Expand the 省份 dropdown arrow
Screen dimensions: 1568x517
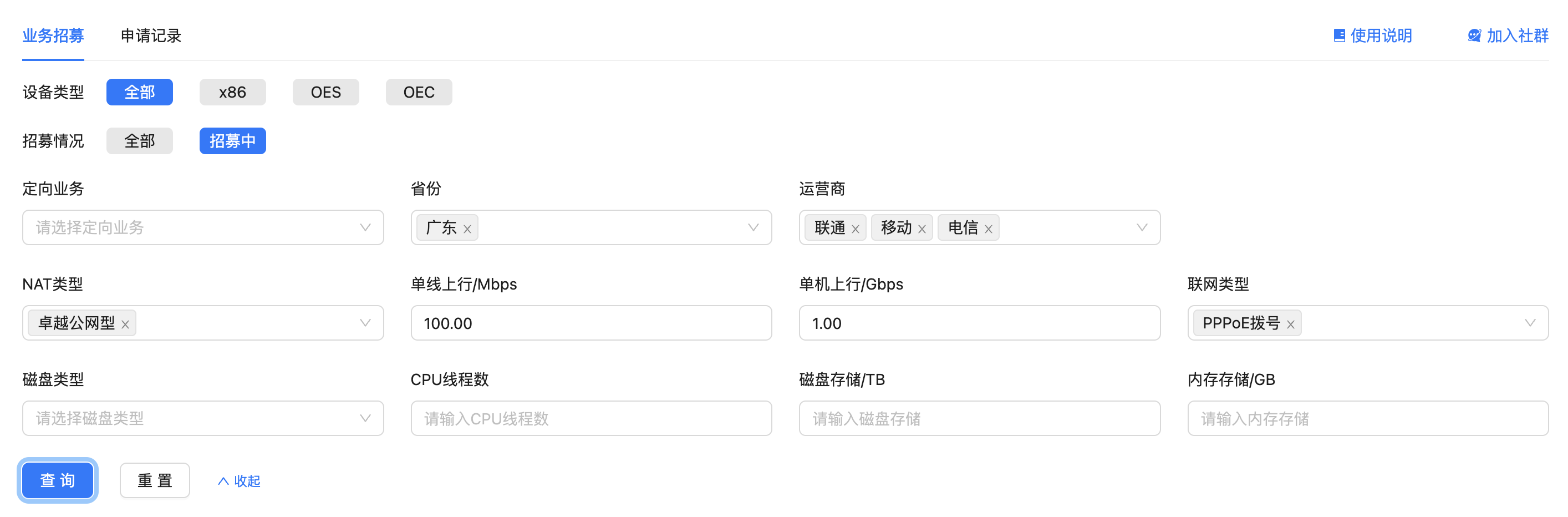pyautogui.click(x=753, y=227)
